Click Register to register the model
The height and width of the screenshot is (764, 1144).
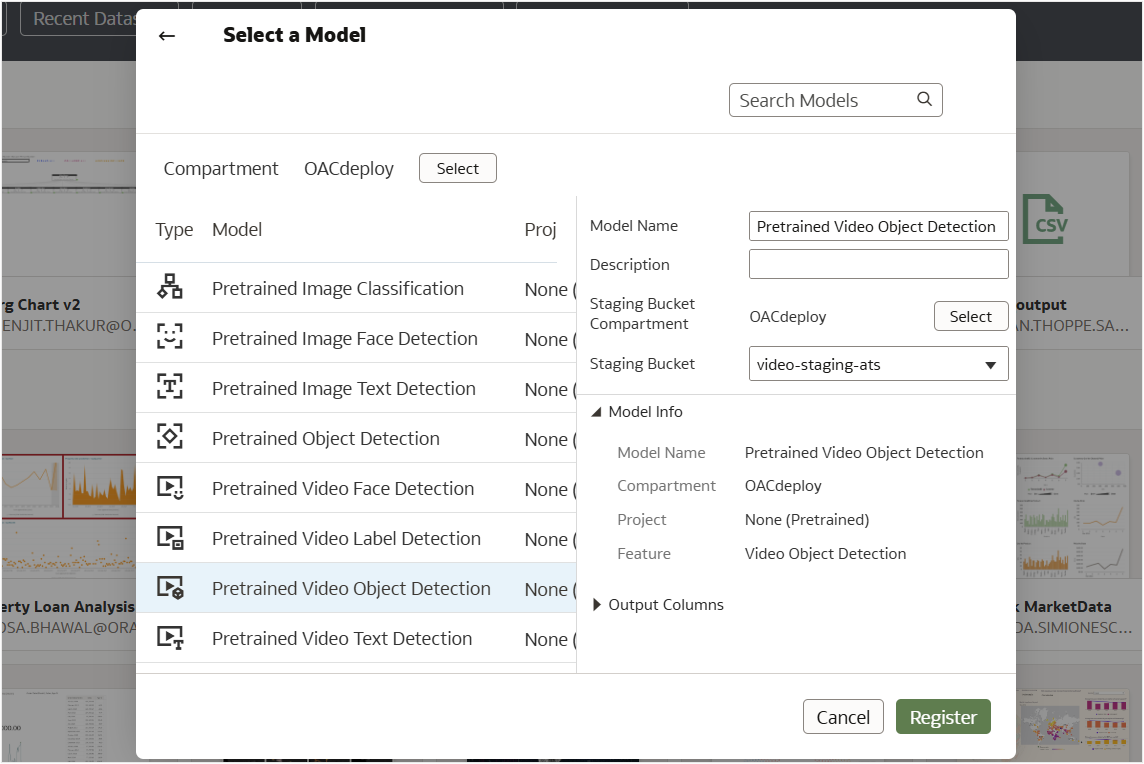tap(943, 716)
